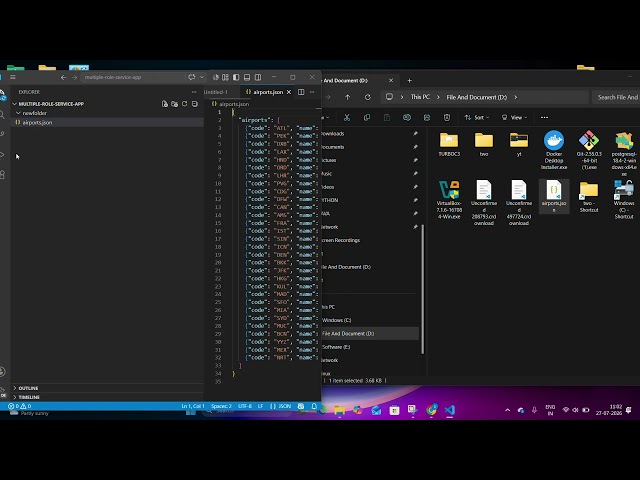The image size is (640, 480).
Task: Click This PC in the address breadcrumb
Action: [420, 97]
